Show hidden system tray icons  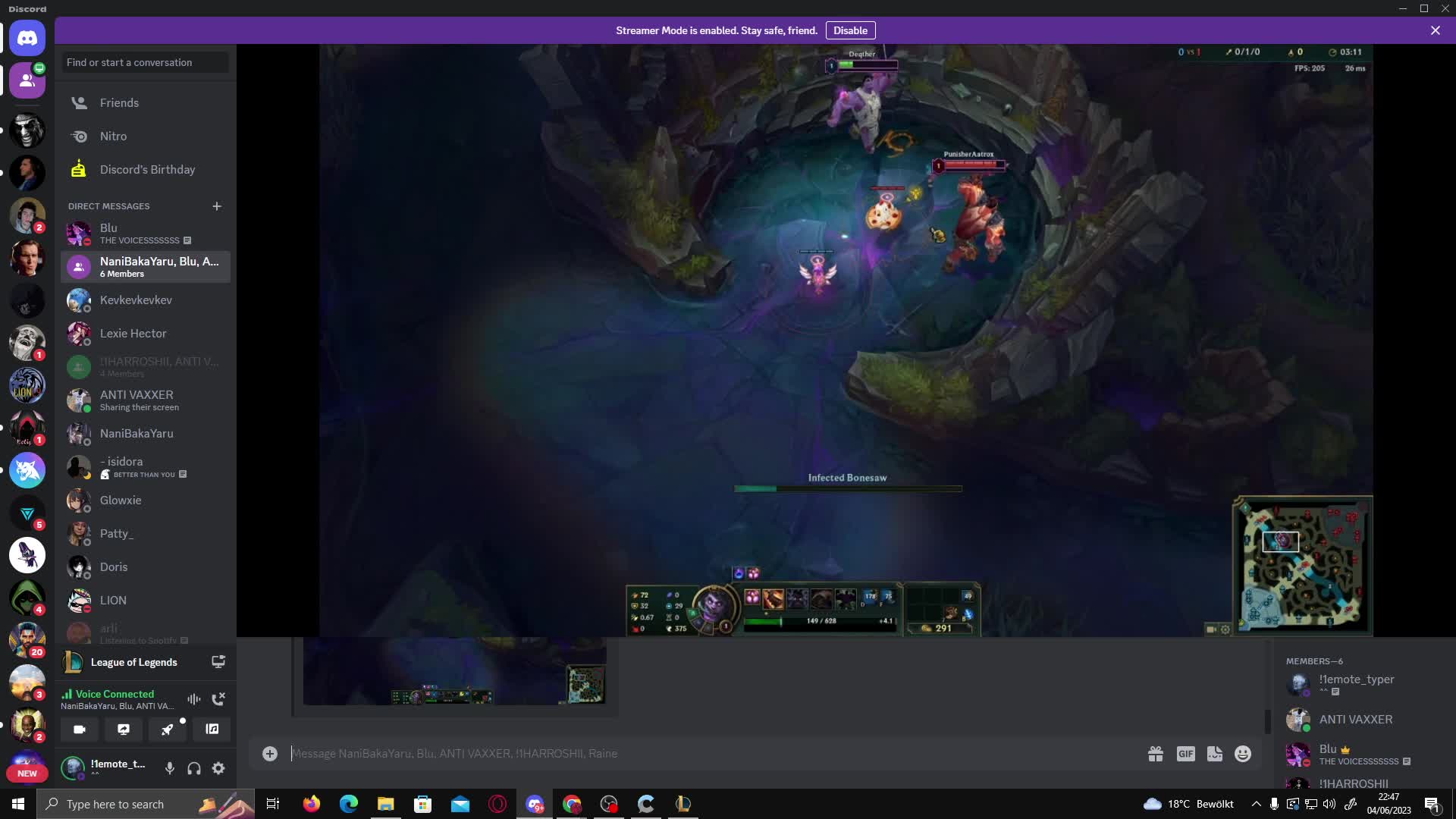(1256, 804)
